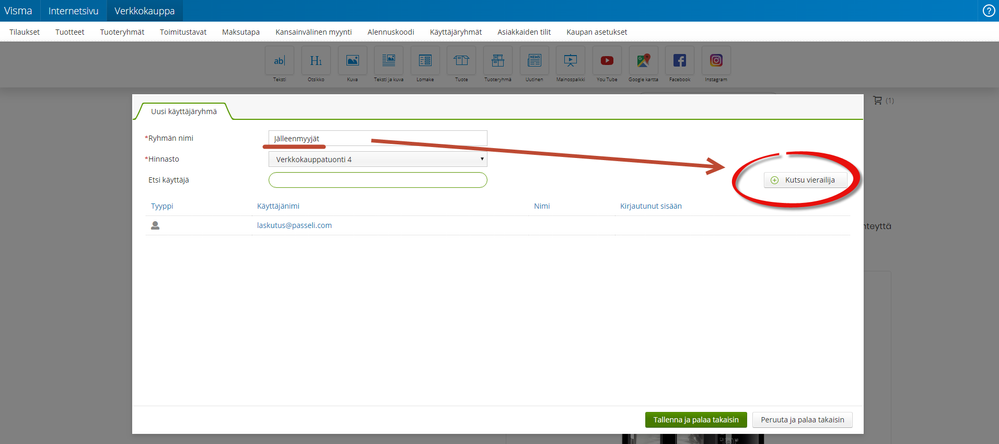This screenshot has width=999, height=444.
Task: Open the Alennuskoodi menu
Action: (x=391, y=32)
